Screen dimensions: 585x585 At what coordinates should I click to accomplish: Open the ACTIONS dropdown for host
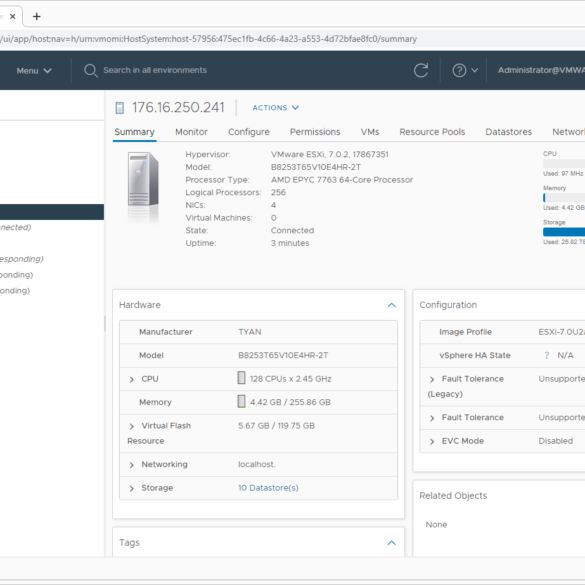(276, 108)
